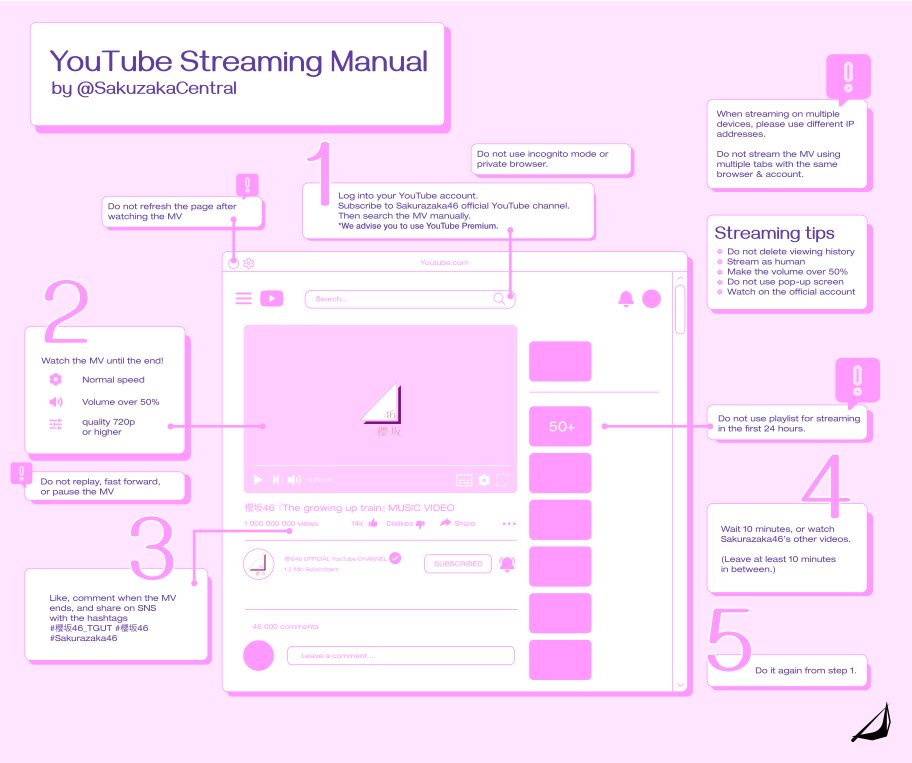Click the Leave a comment field

click(x=401, y=655)
